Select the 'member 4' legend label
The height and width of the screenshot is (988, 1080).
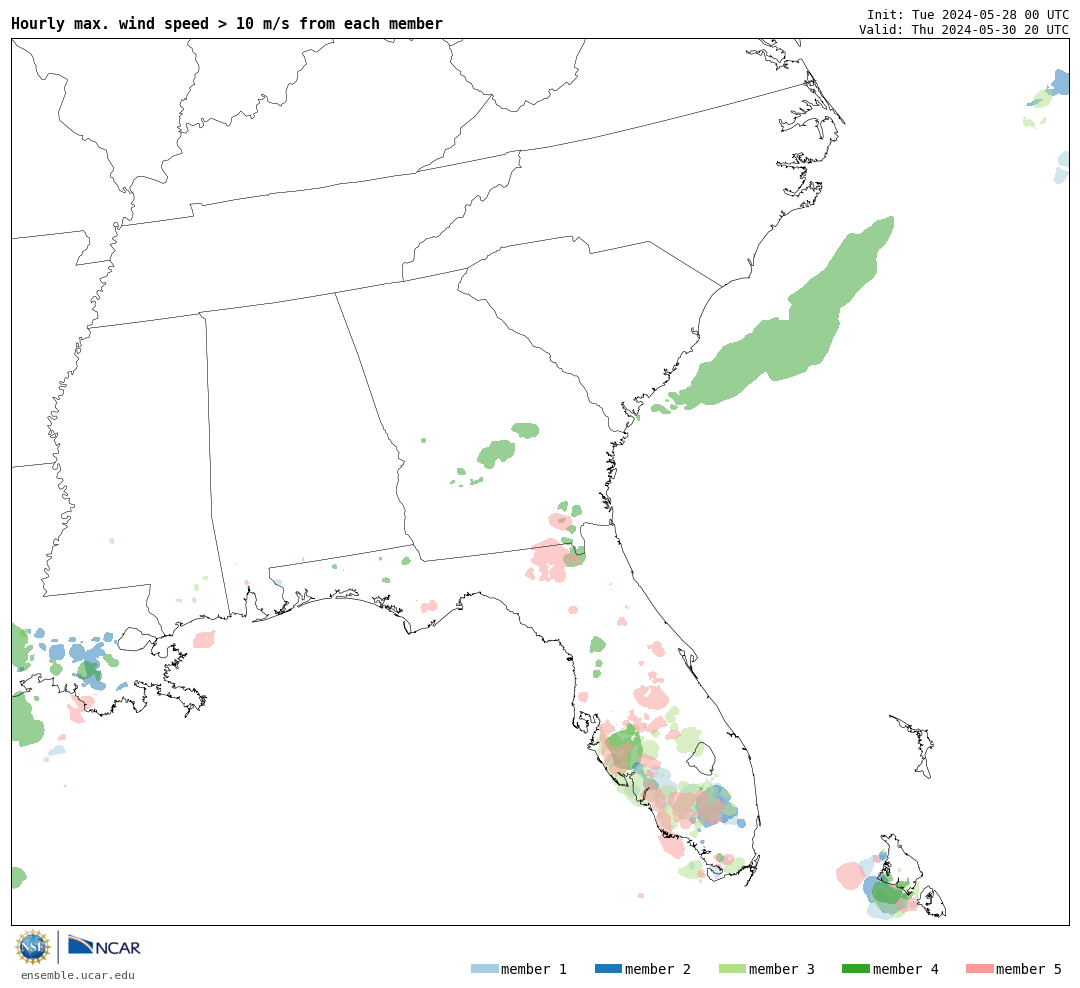click(x=905, y=969)
